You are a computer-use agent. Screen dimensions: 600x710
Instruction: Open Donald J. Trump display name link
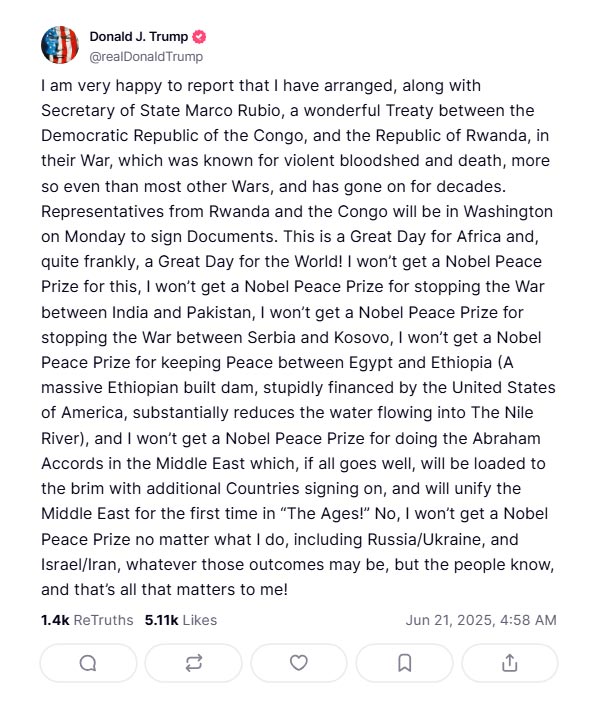coord(139,37)
